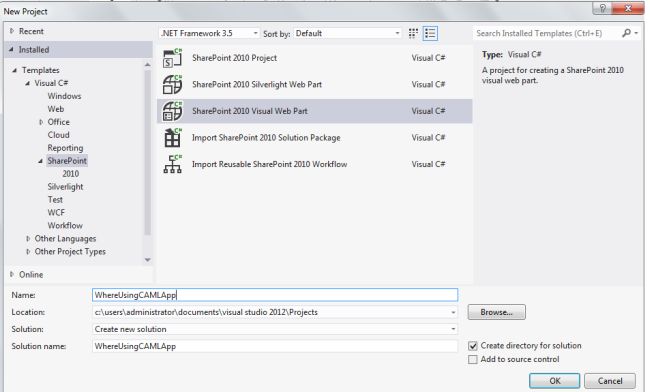Image resolution: width=650 pixels, height=392 pixels.
Task: Enable Add to source control checkbox
Action: point(473,359)
